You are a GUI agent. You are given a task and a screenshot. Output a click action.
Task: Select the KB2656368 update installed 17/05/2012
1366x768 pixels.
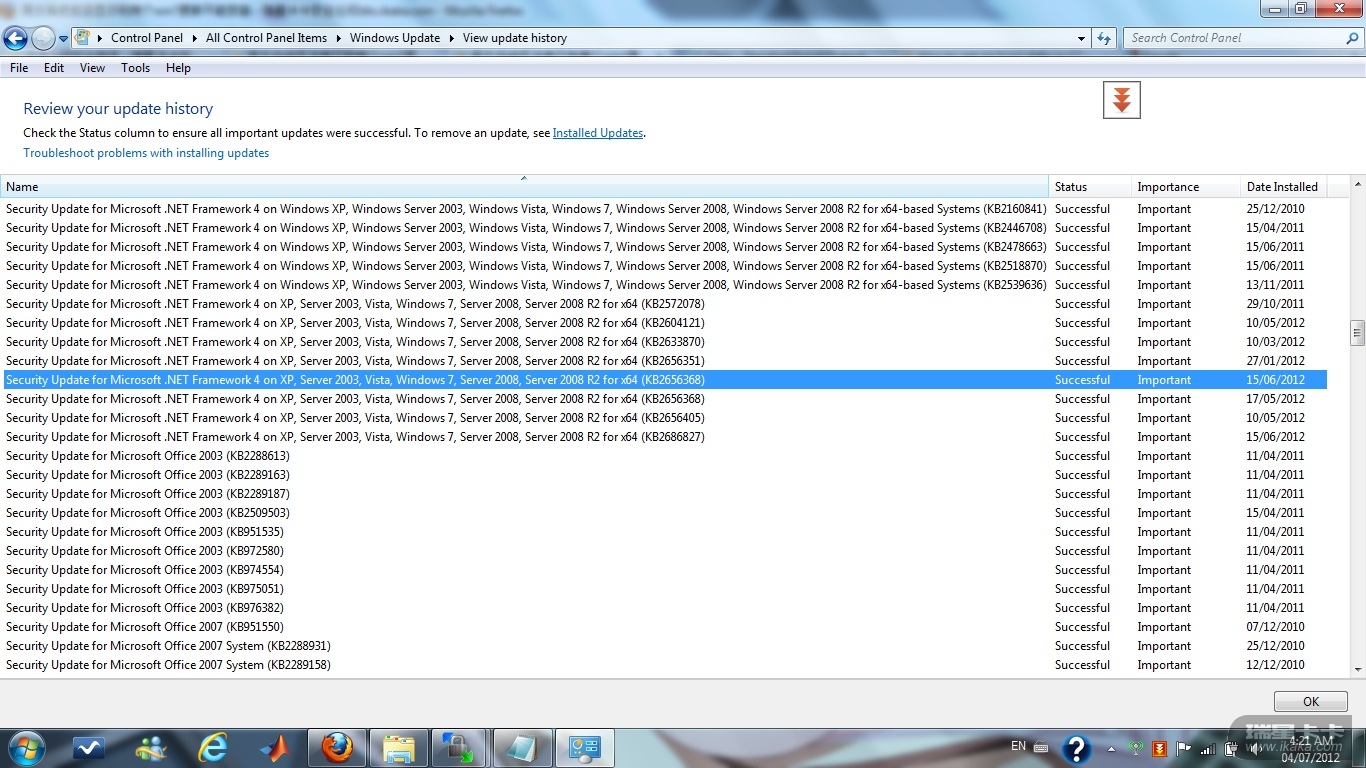tap(665, 399)
